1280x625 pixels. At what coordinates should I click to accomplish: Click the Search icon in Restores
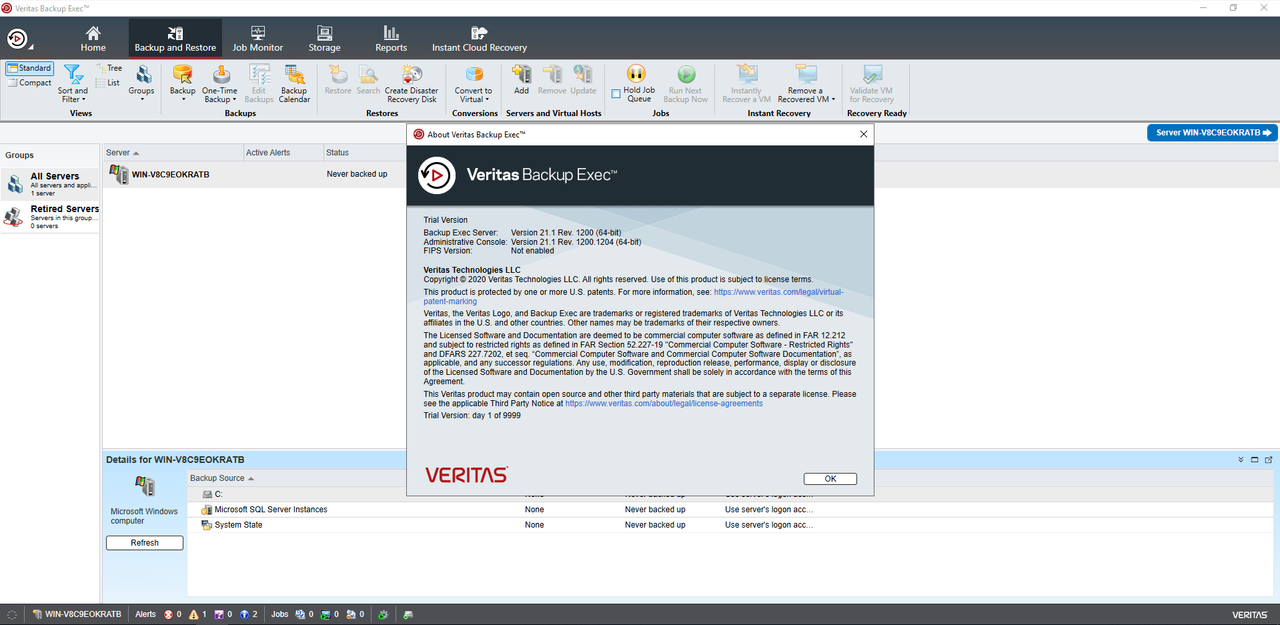pos(368,79)
